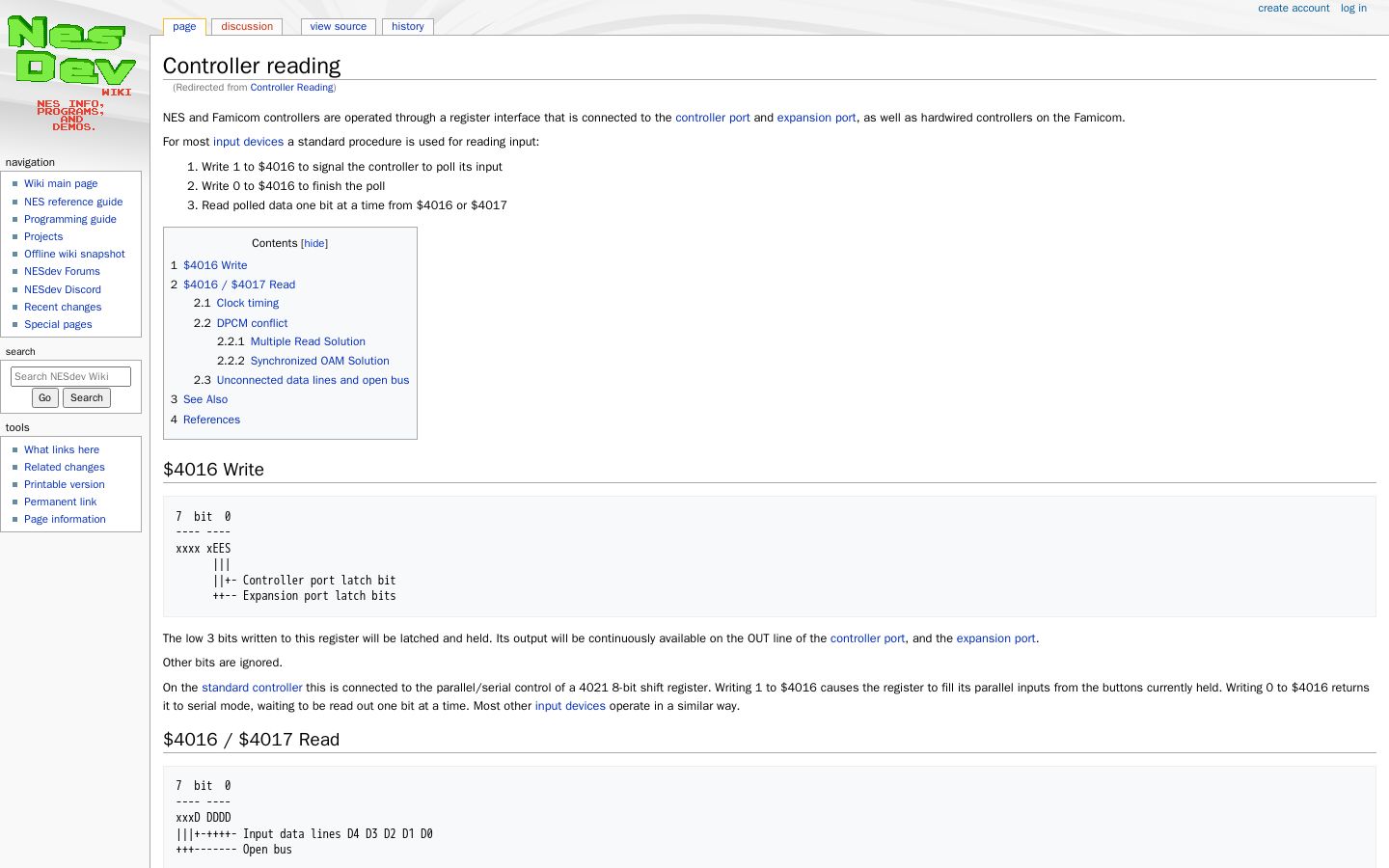Jump to $4016 Write in contents
Image resolution: width=1389 pixels, height=868 pixels.
click(x=215, y=265)
